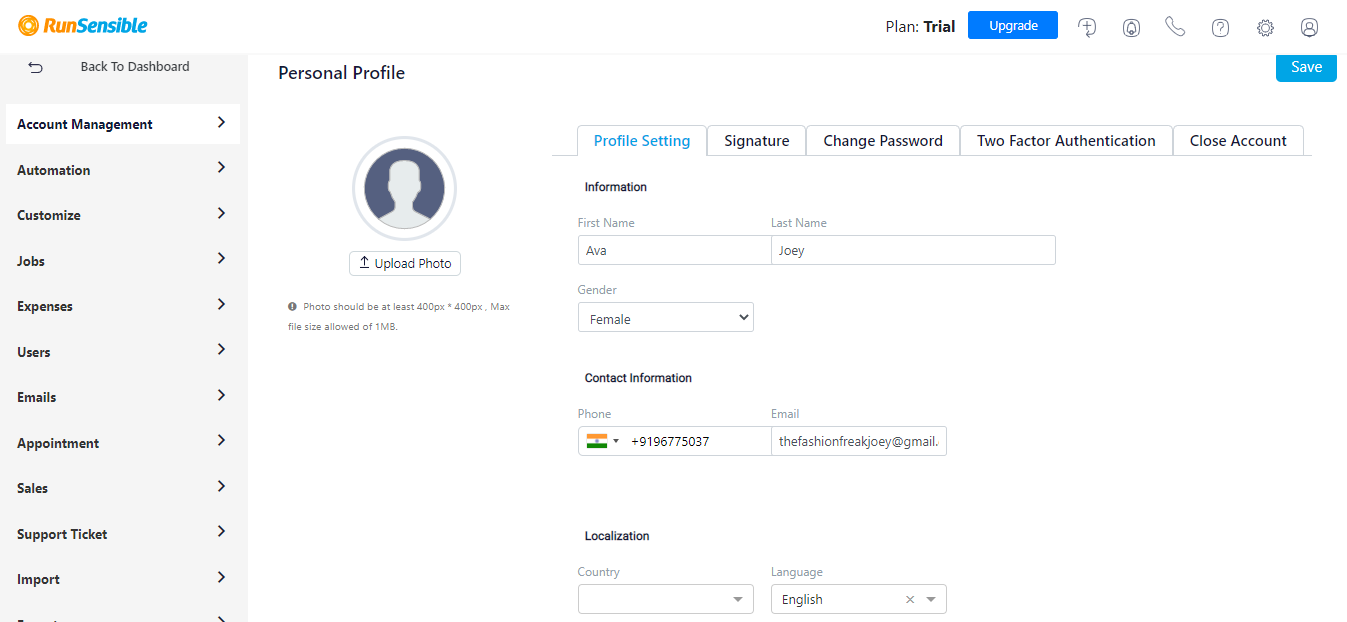Image resolution: width=1347 pixels, height=622 pixels.
Task: Click the Localization section heading
Action: pyautogui.click(x=617, y=536)
